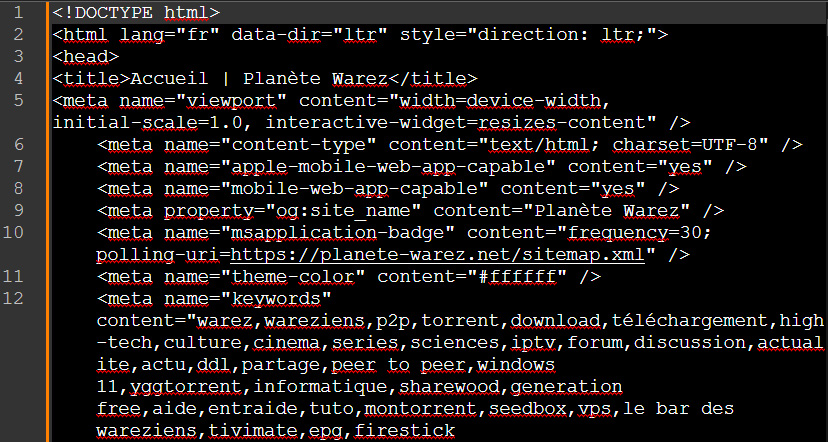Viewport: 828px width, 442px height.
Task: Click the name="content-type" attribute
Action: tap(270, 145)
